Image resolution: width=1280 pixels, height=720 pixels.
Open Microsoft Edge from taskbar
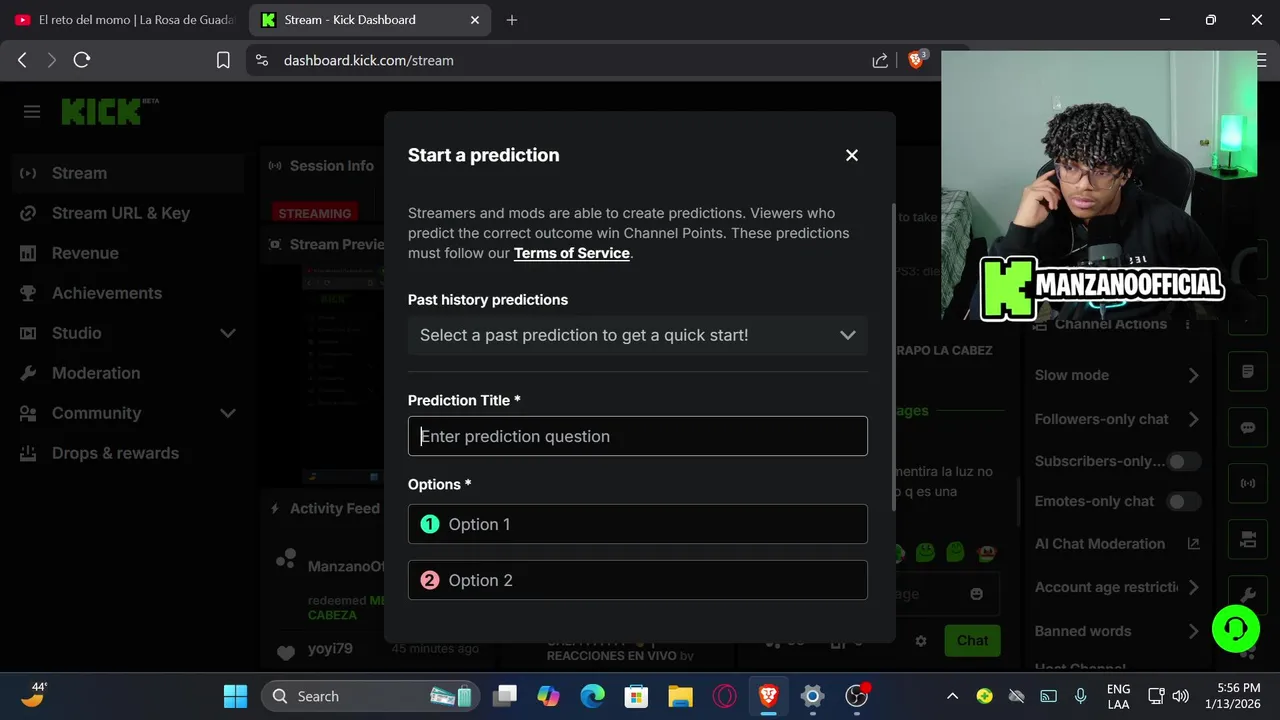tap(592, 696)
